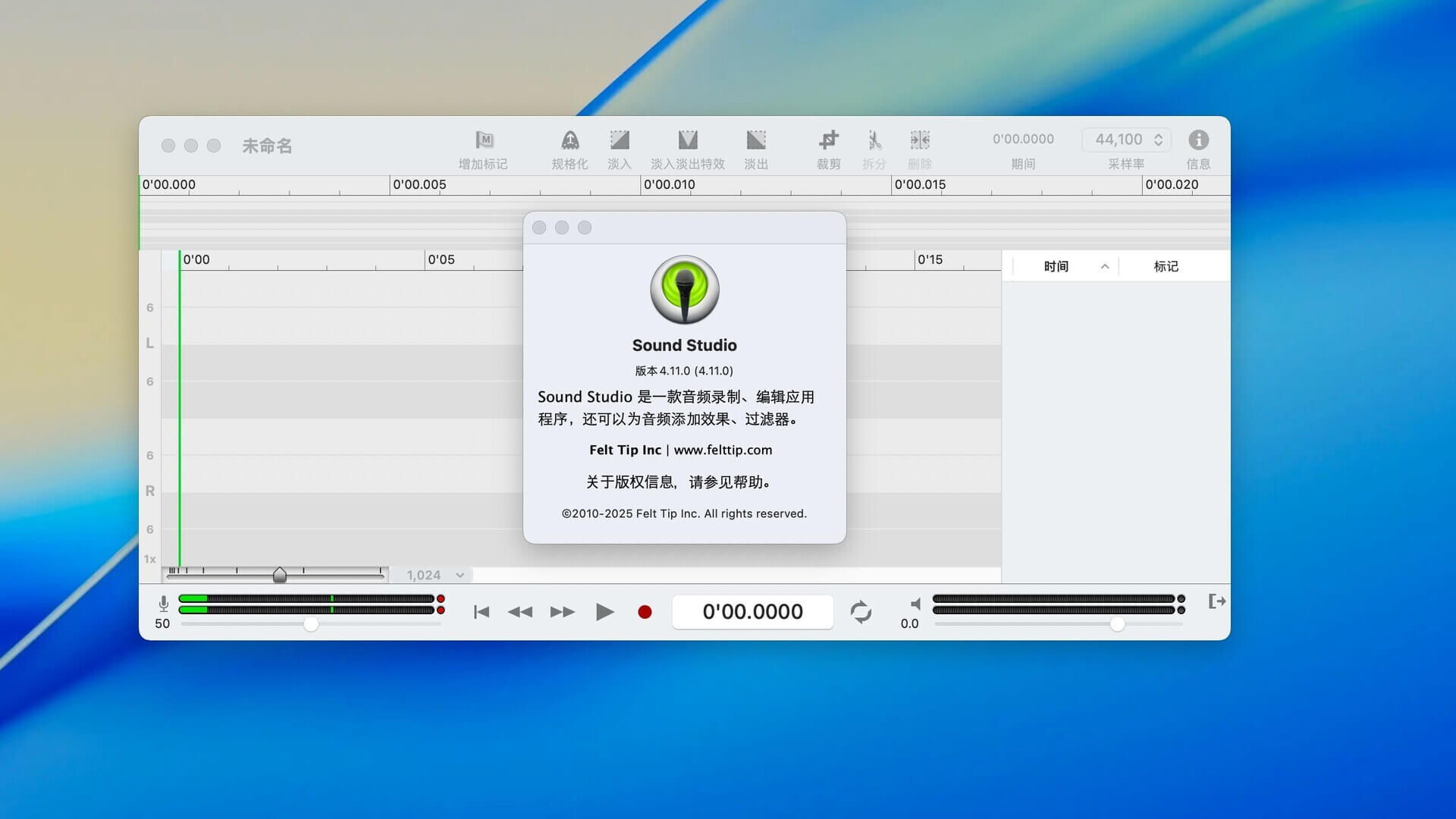Toggle sort arrow on 时间 column

coord(1105,266)
